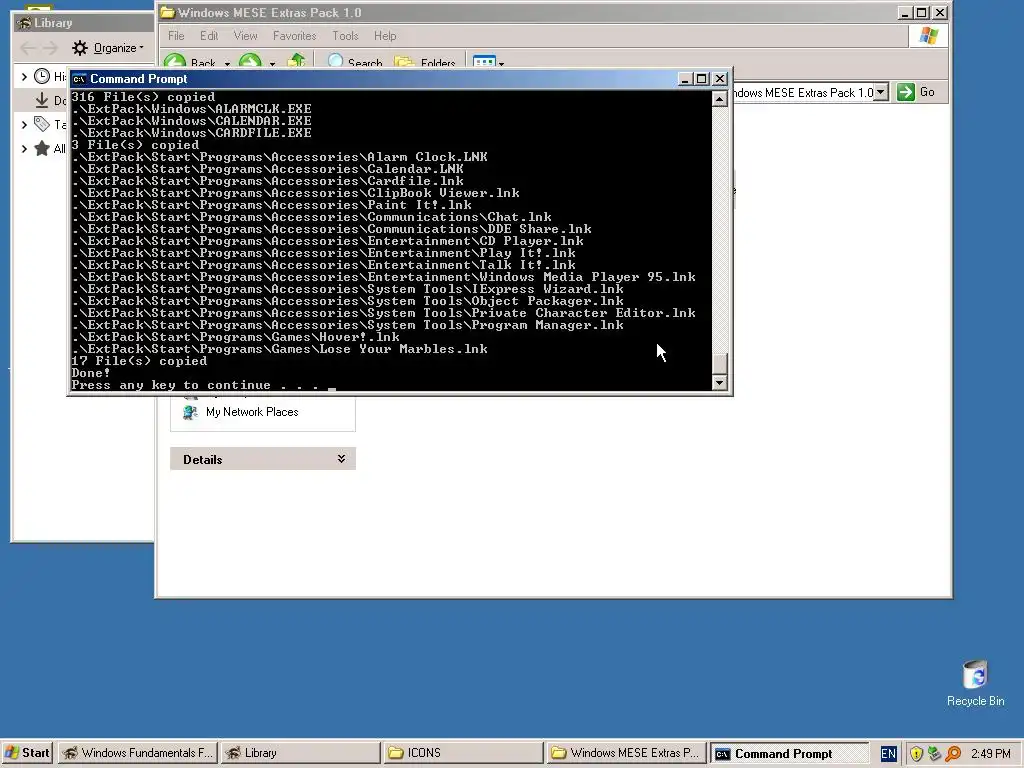Click the green Go button arrow
Screen dimensions: 1024x768
click(x=906, y=92)
